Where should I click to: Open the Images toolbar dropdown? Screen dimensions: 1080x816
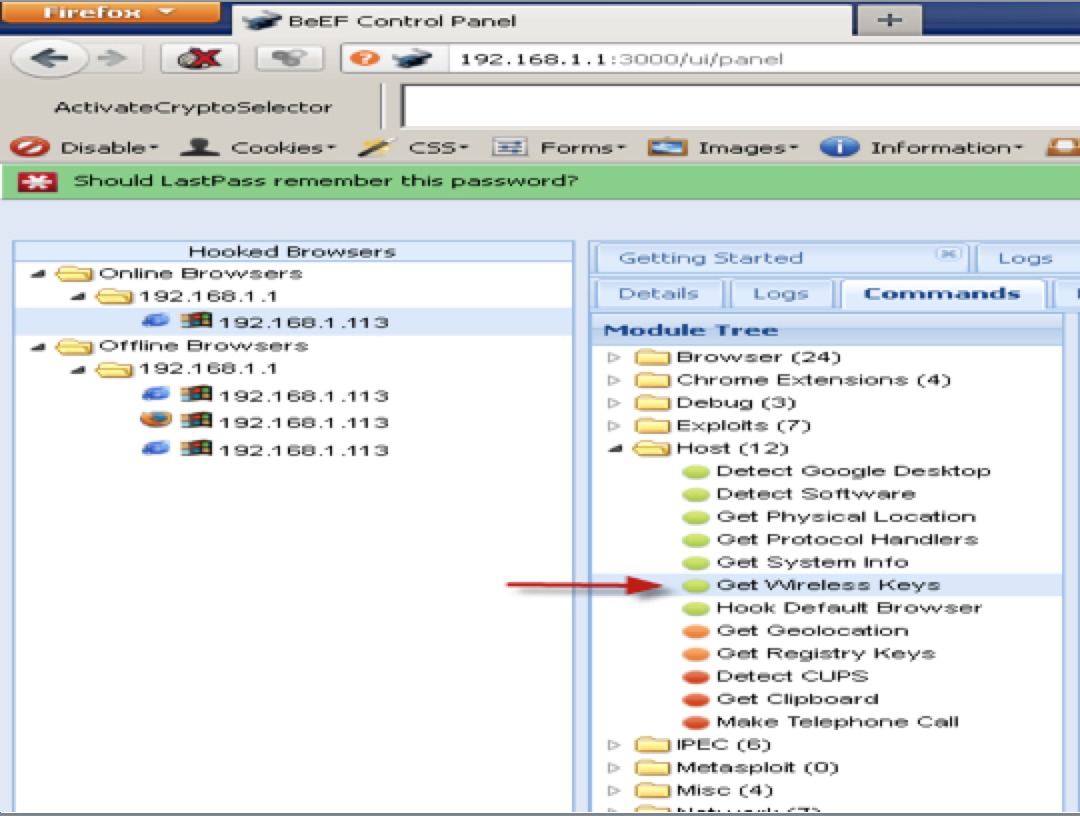(723, 148)
